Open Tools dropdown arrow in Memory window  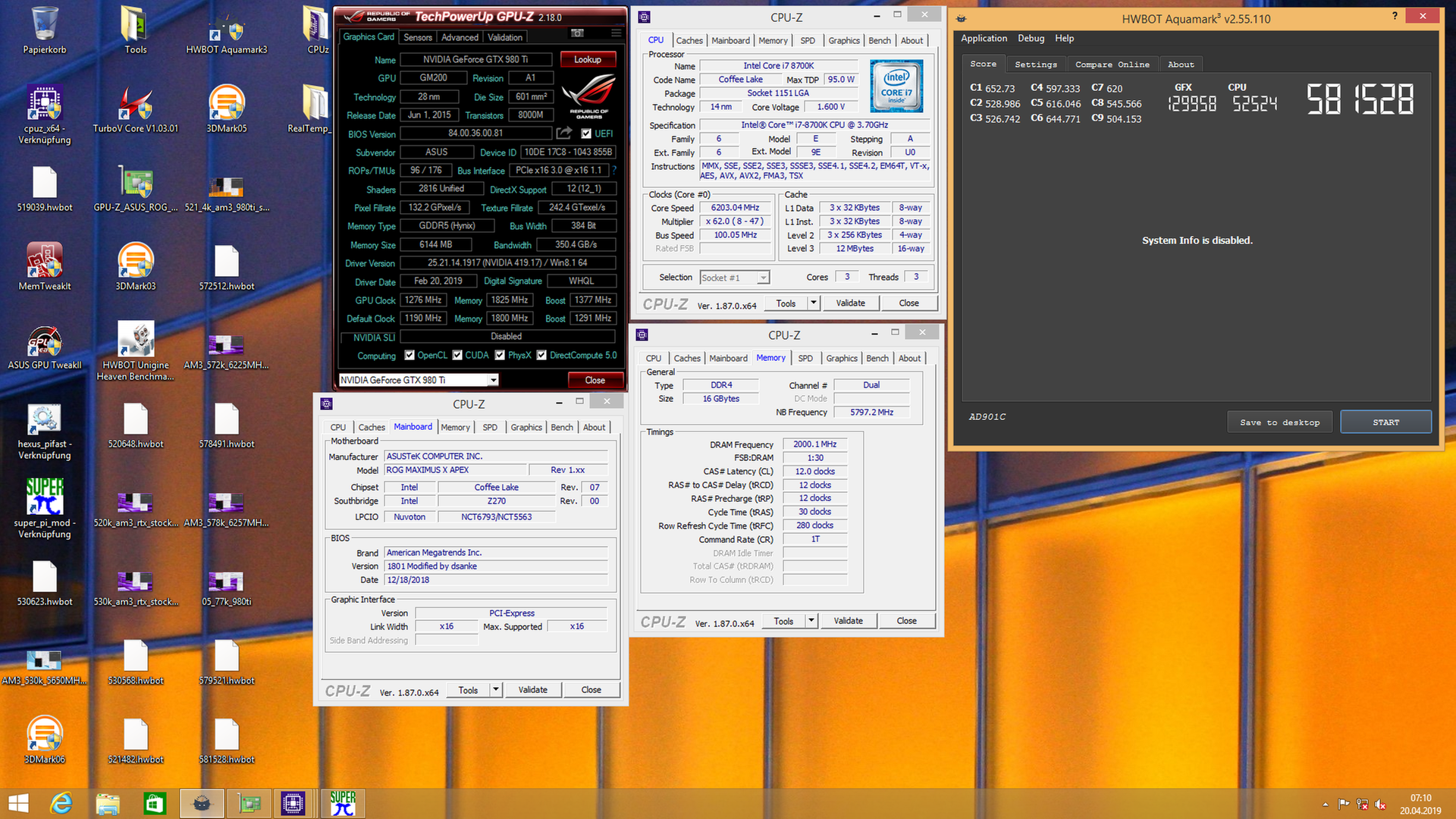click(x=811, y=621)
